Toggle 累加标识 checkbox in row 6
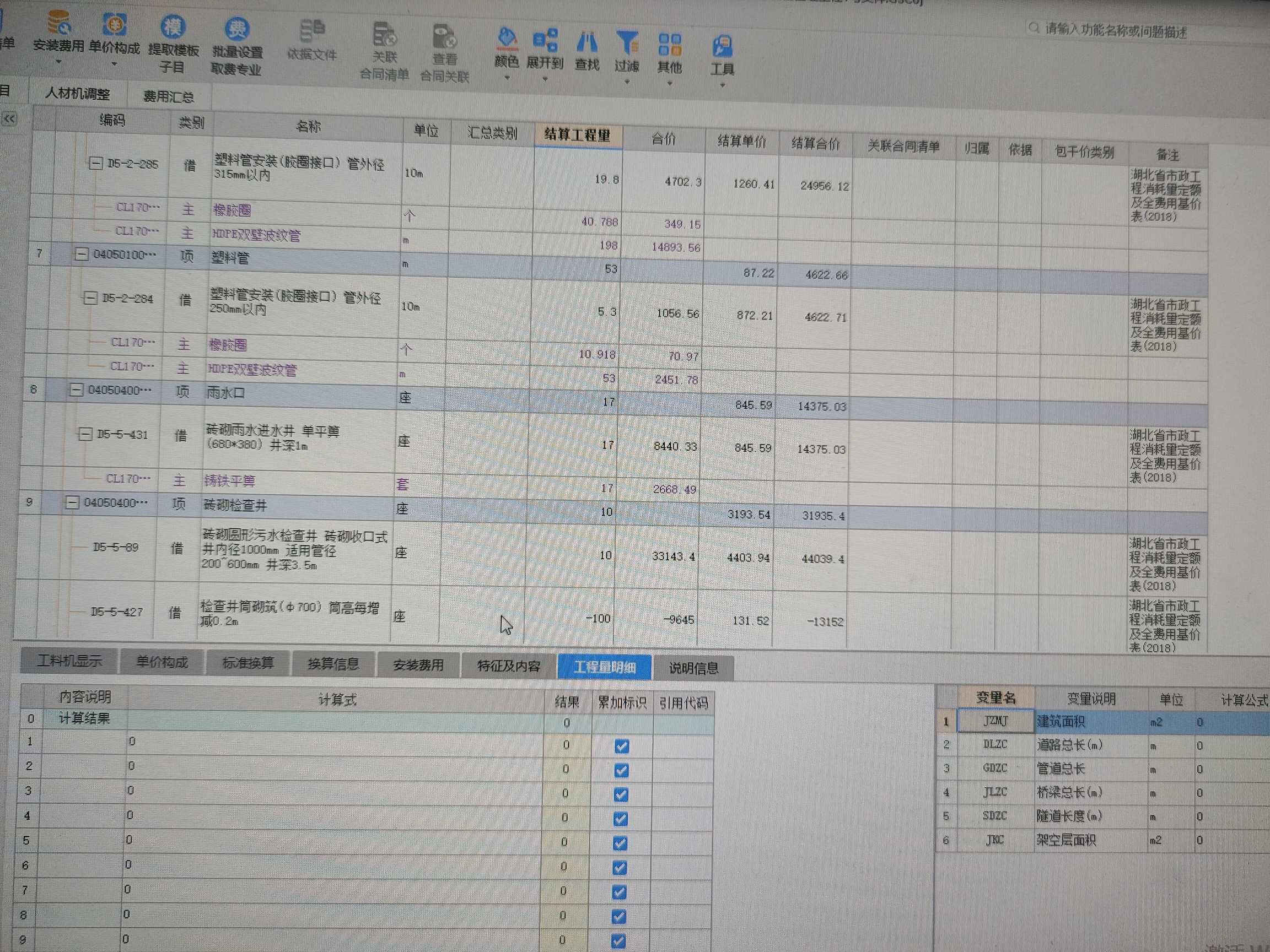The width and height of the screenshot is (1270, 952). (x=620, y=868)
